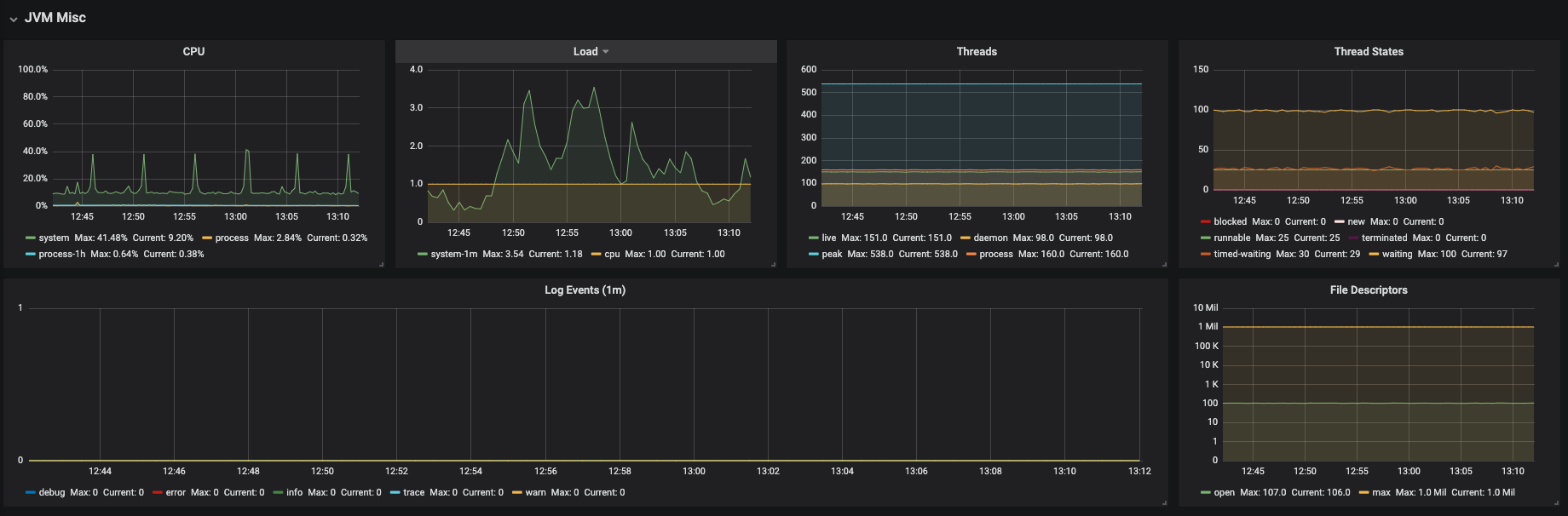Toggle the live series in Threads legend

click(x=829, y=238)
